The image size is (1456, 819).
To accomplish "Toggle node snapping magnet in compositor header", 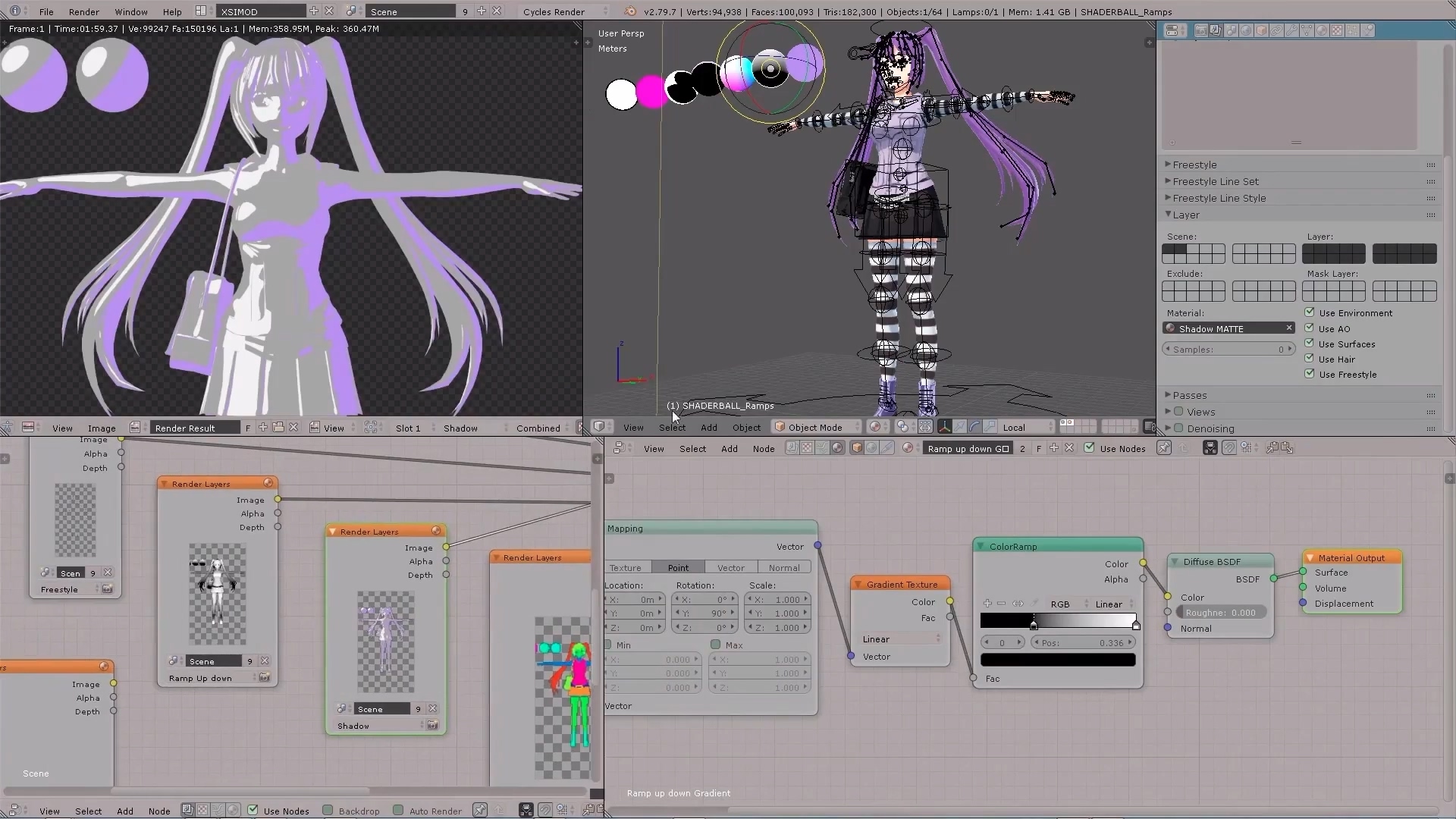I will click(x=544, y=810).
